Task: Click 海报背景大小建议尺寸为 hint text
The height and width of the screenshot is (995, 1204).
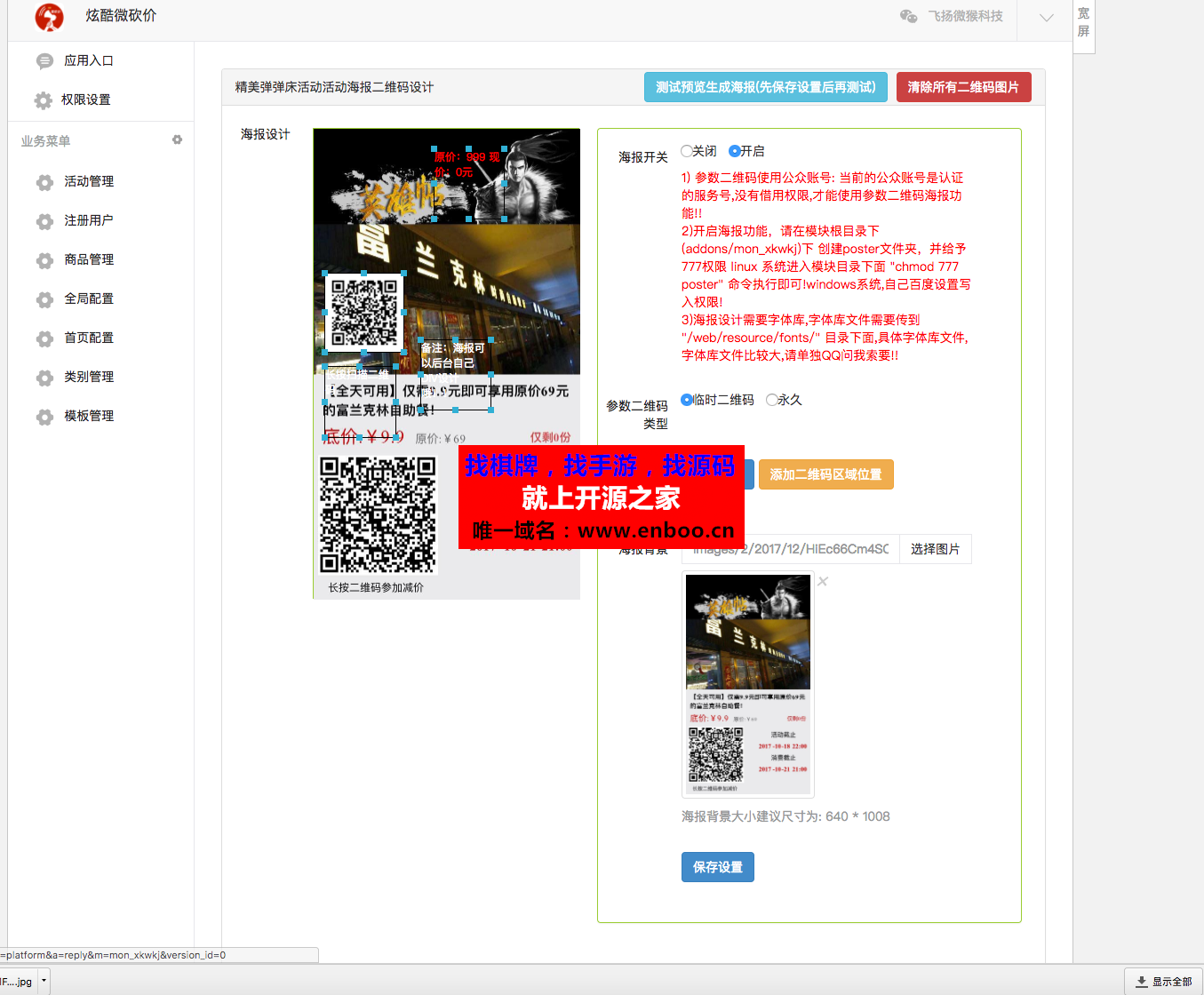Action: (785, 816)
